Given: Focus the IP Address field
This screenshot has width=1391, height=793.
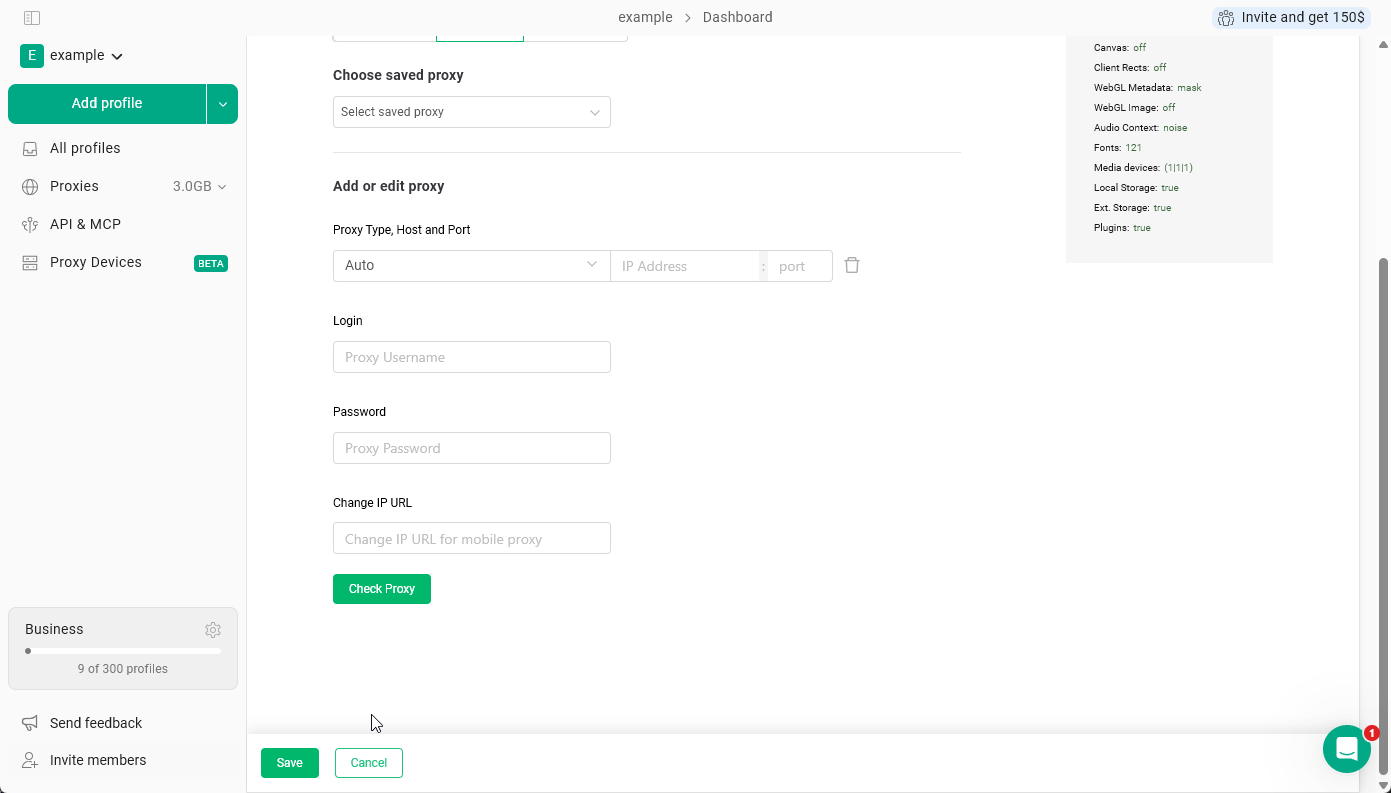Looking at the screenshot, I should (686, 266).
